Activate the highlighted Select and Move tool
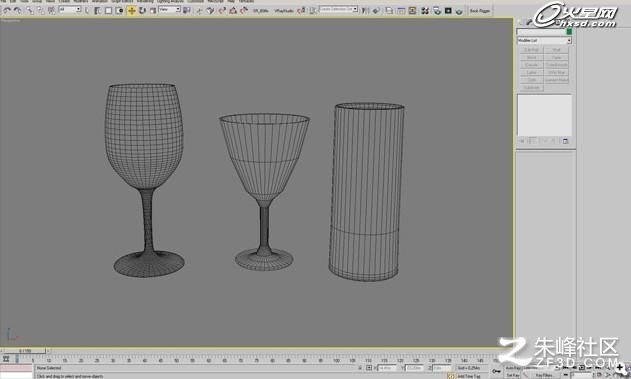The image size is (631, 379). tap(132, 10)
